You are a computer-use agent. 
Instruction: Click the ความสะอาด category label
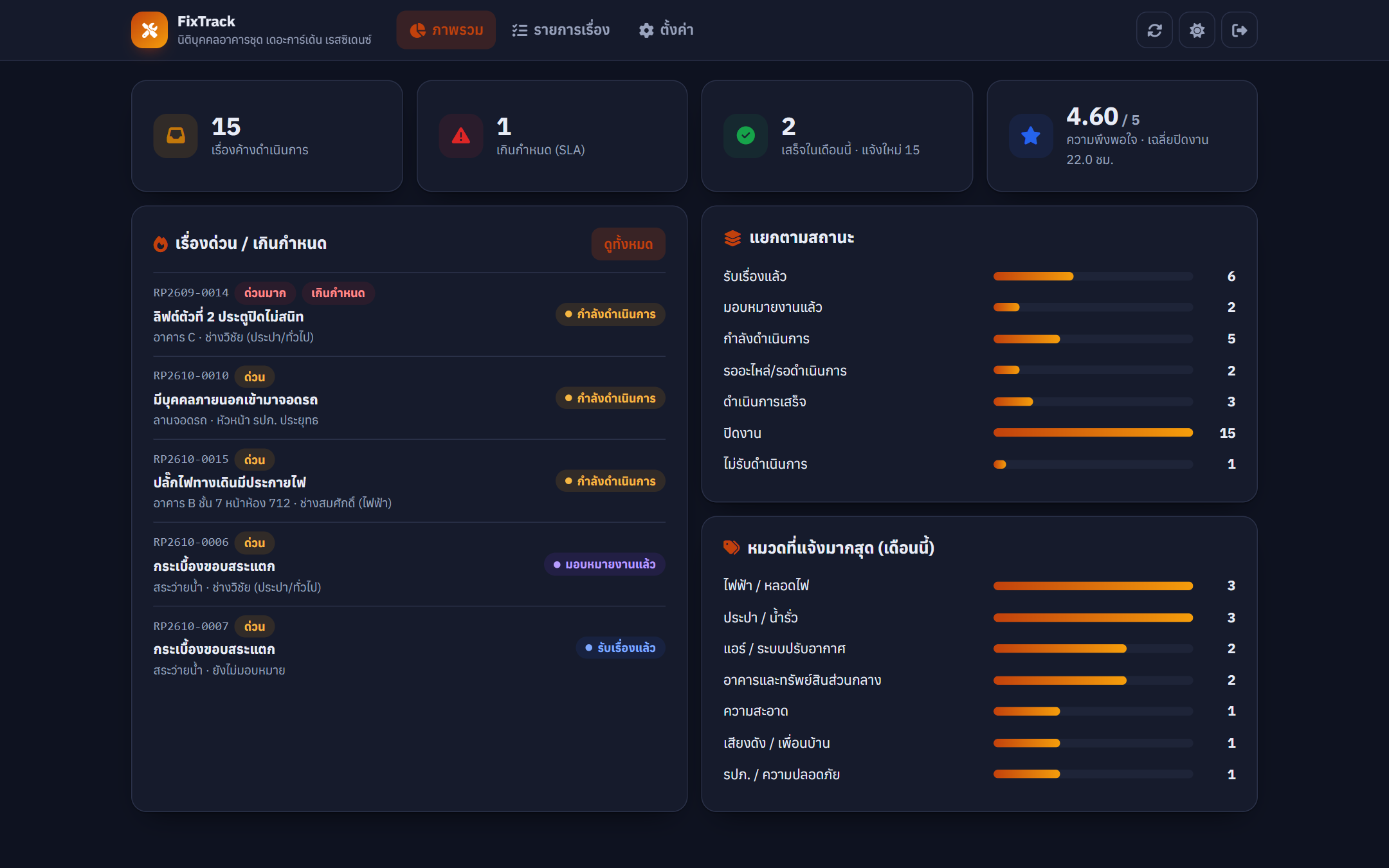click(756, 711)
